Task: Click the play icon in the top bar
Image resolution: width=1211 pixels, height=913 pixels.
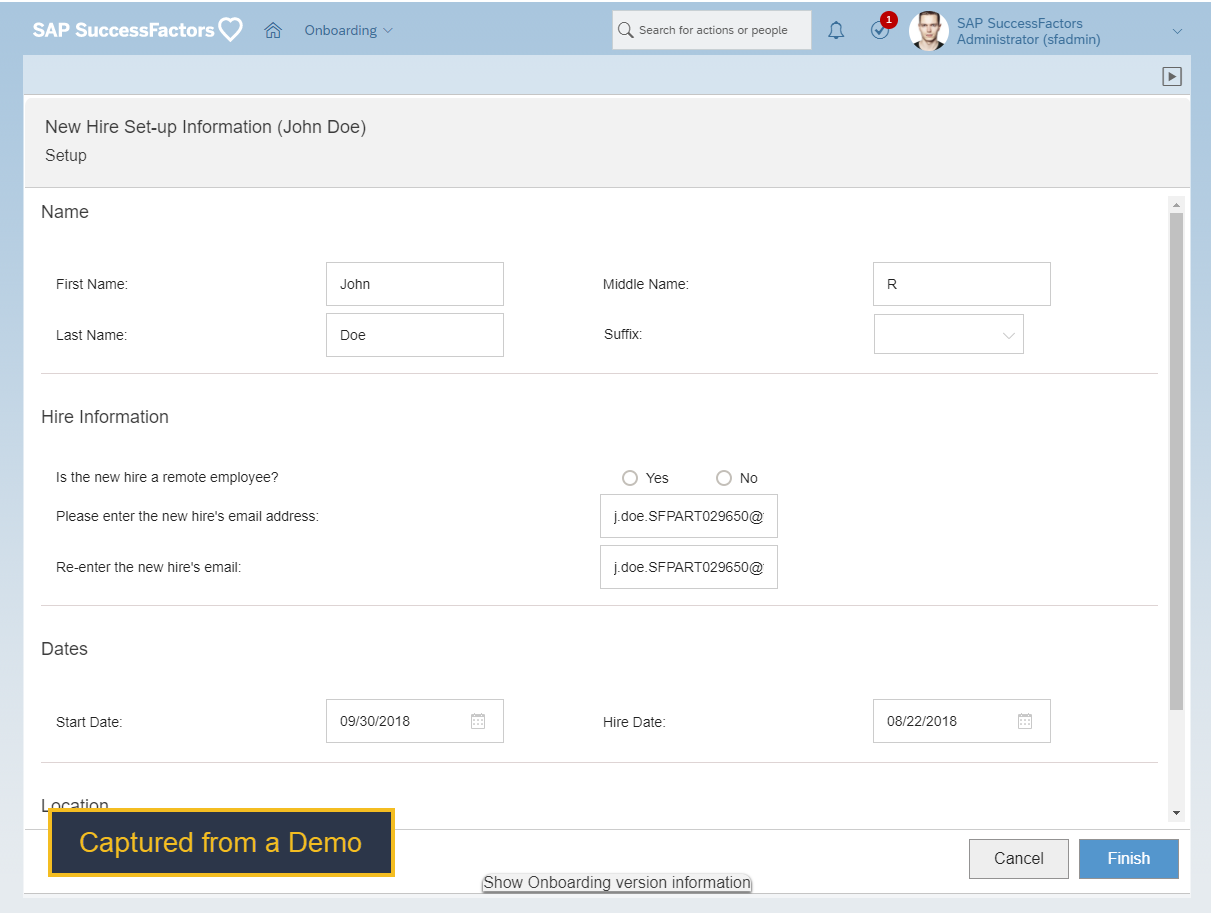Action: [1172, 76]
